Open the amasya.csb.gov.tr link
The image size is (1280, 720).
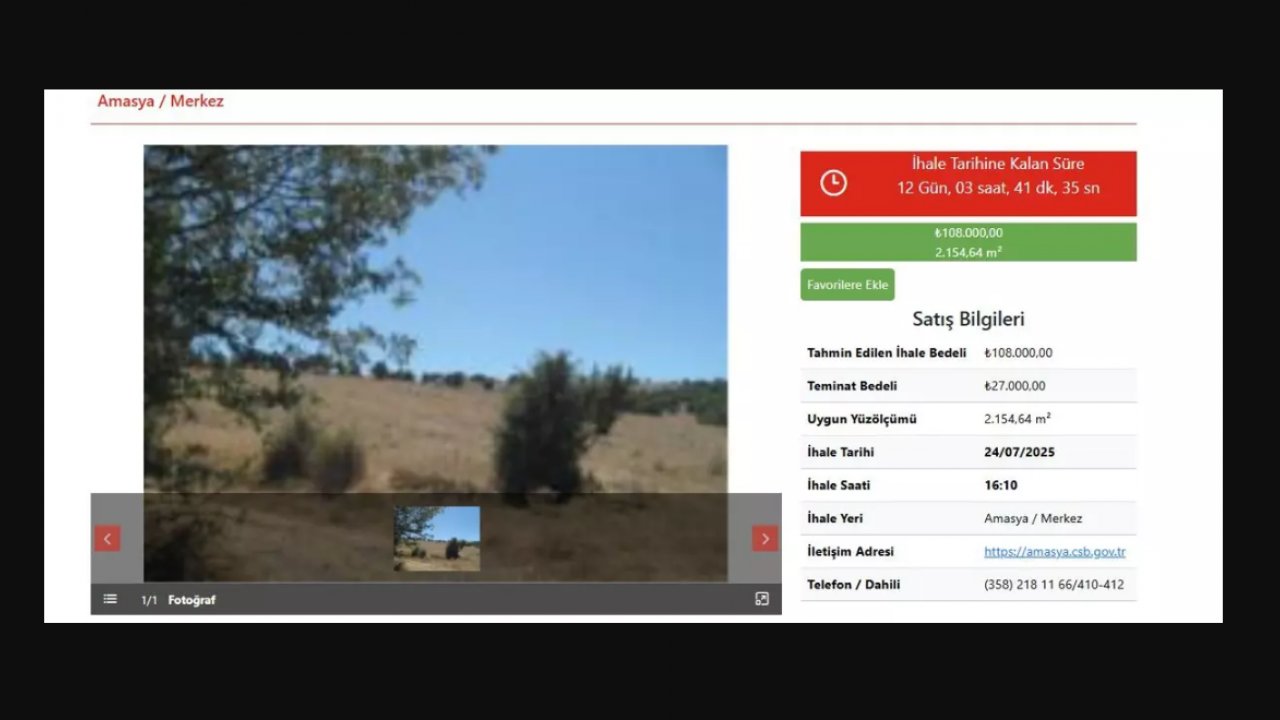click(x=1054, y=552)
